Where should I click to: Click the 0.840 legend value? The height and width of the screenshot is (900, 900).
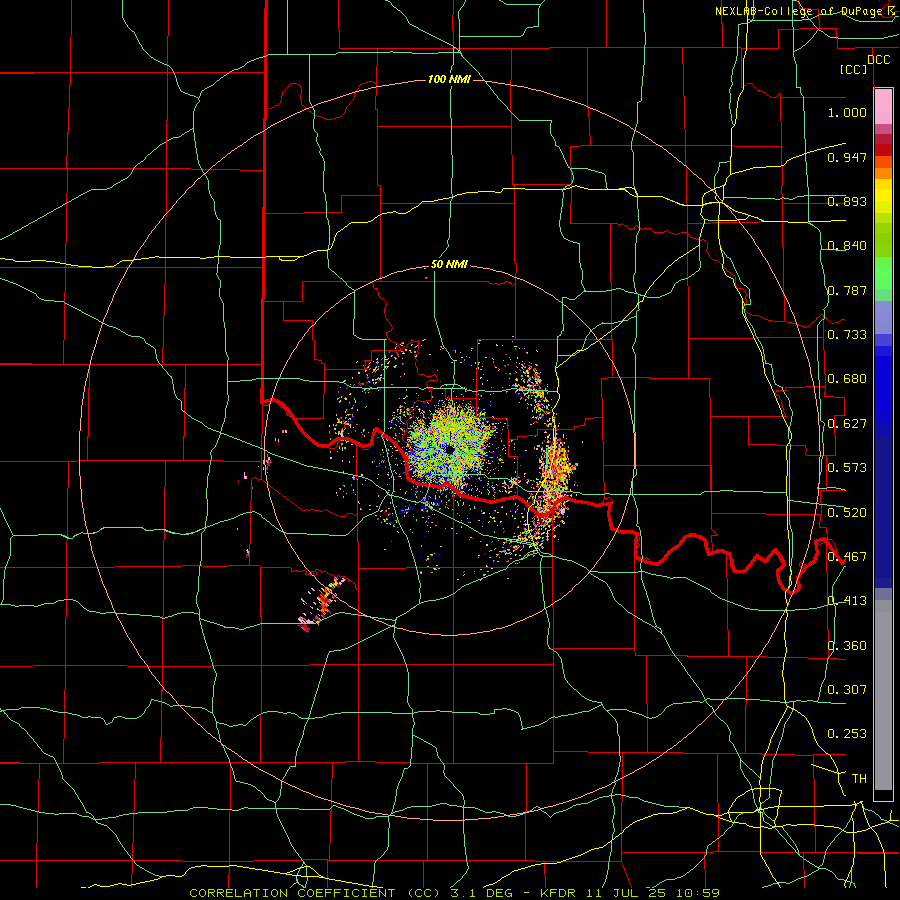pyautogui.click(x=847, y=246)
